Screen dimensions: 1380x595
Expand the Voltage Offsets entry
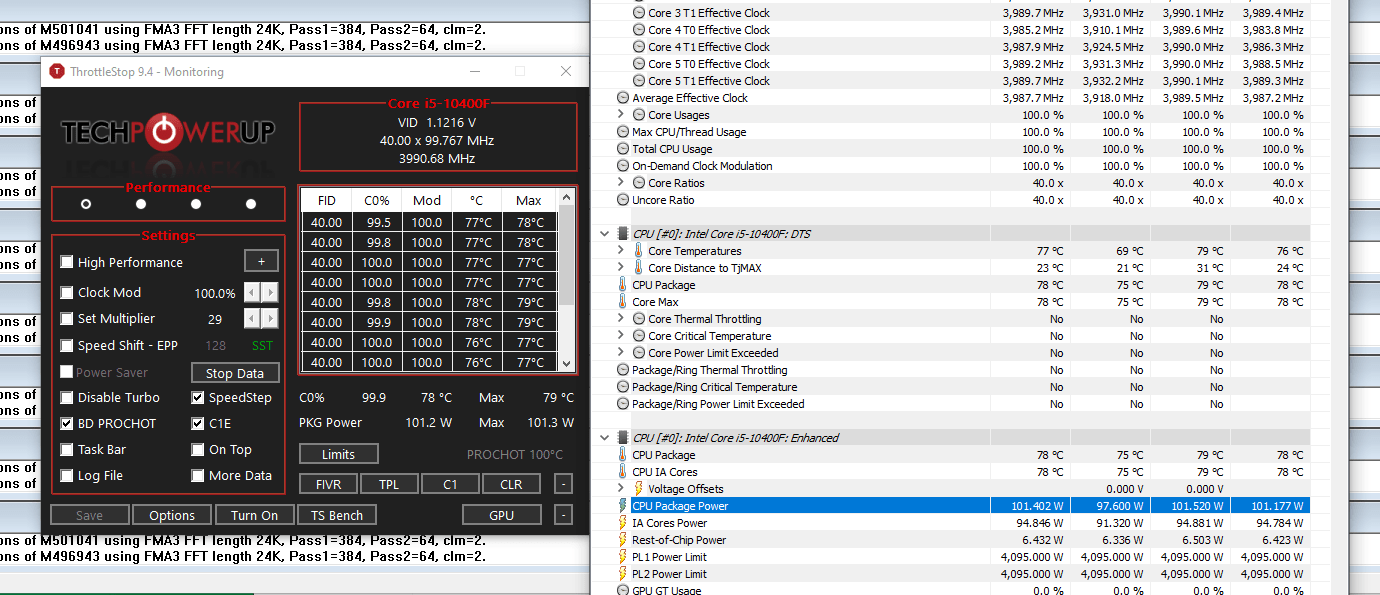click(620, 488)
